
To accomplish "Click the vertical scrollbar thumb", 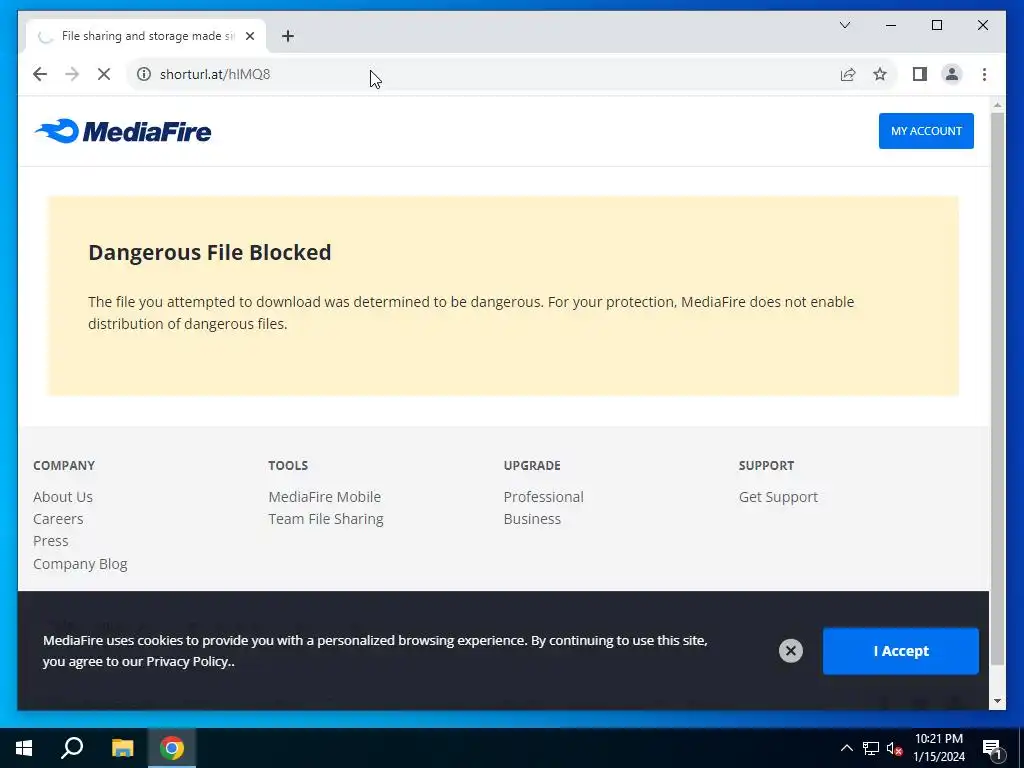I will pos(997,389).
